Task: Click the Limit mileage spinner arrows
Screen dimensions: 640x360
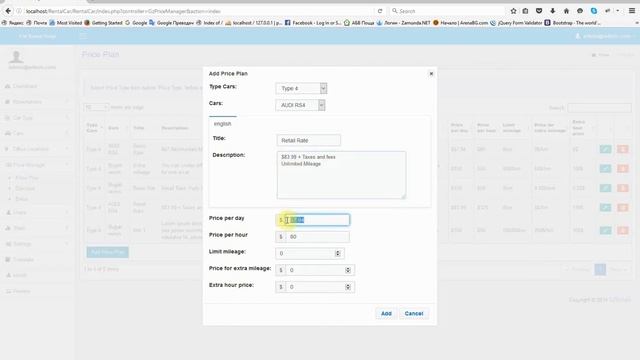Action: coord(338,253)
